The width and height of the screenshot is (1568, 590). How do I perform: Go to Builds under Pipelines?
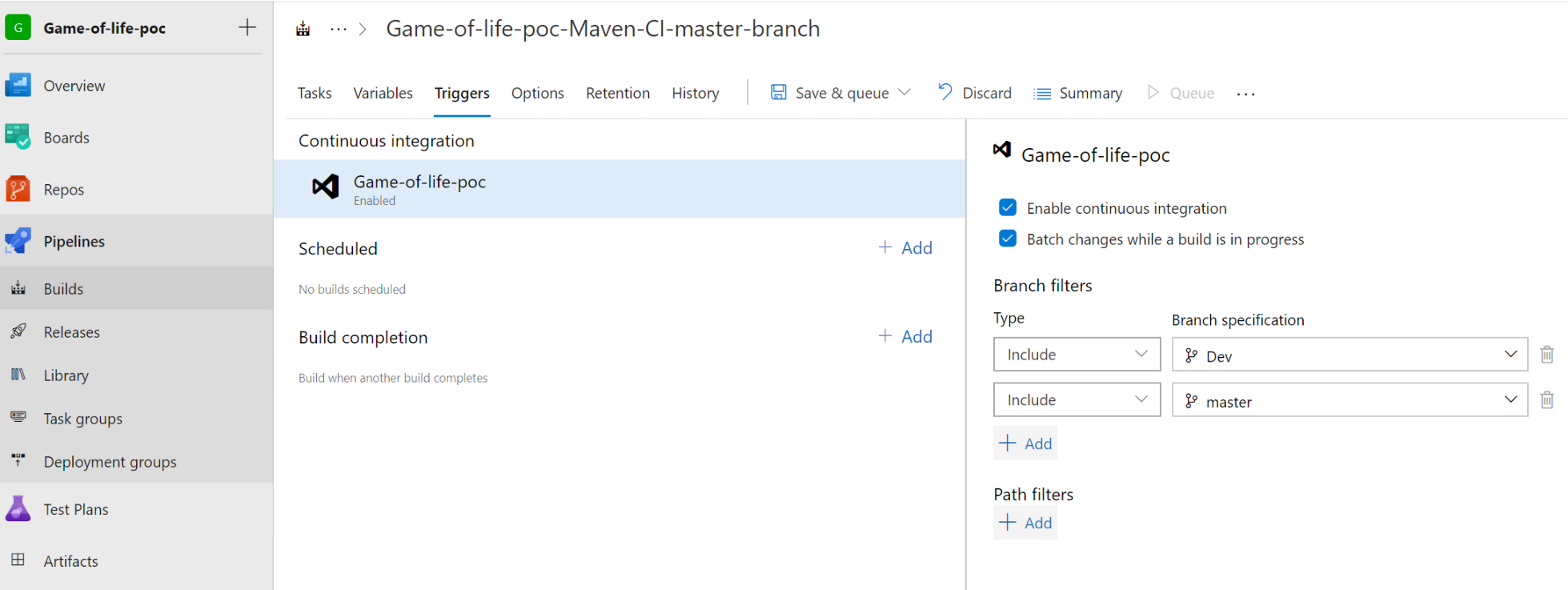tap(136, 288)
